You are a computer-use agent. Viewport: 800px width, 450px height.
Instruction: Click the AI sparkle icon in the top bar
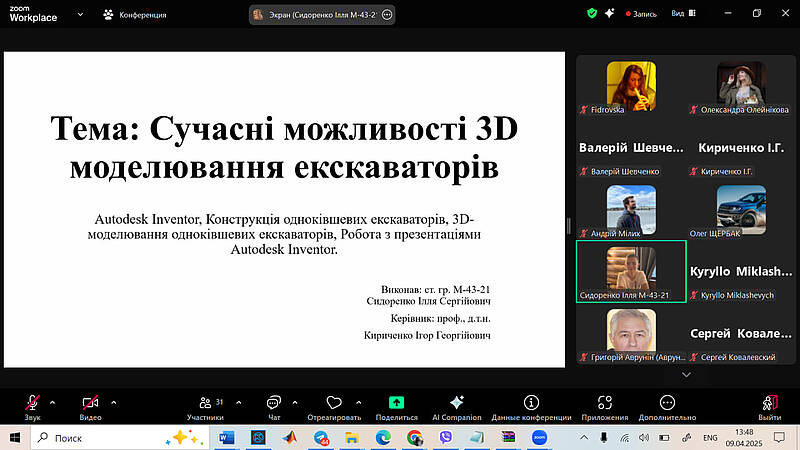[x=610, y=14]
